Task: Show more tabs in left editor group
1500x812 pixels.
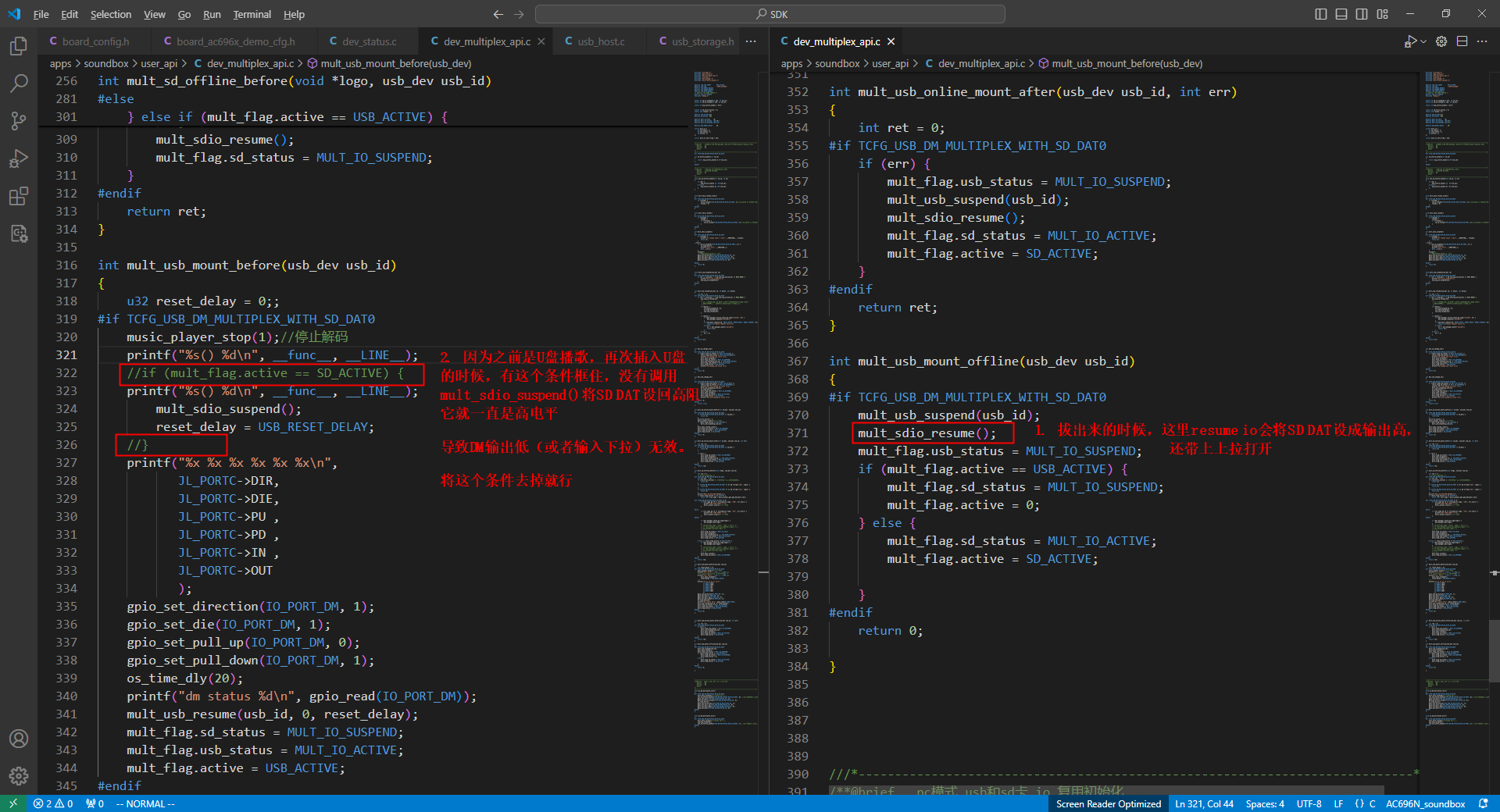Action: 751,41
